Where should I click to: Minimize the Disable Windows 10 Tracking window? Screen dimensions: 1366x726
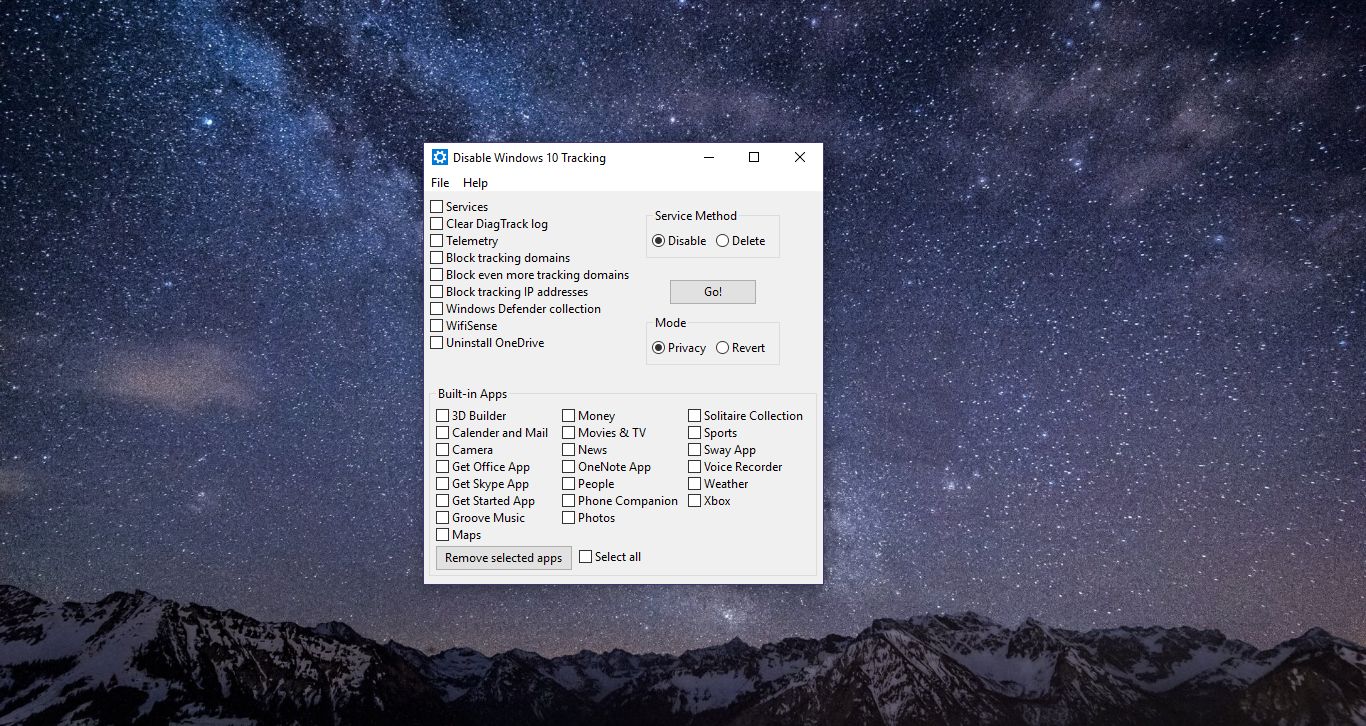point(709,157)
